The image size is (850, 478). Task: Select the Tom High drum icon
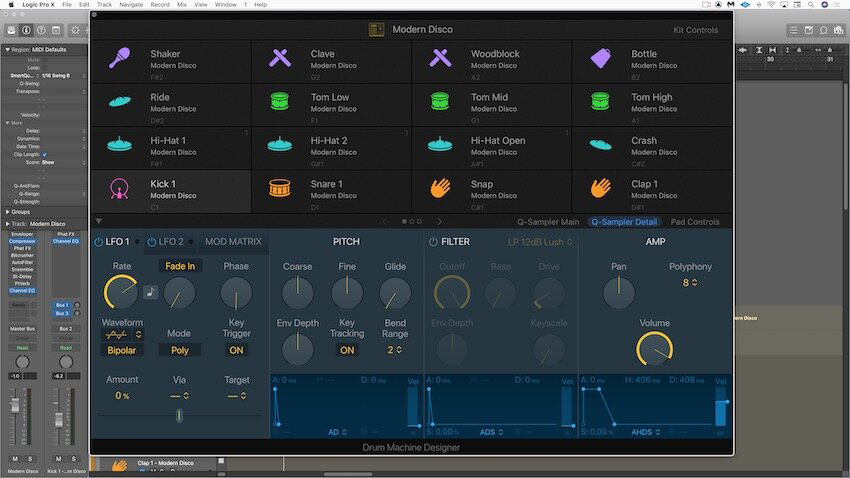click(x=601, y=101)
